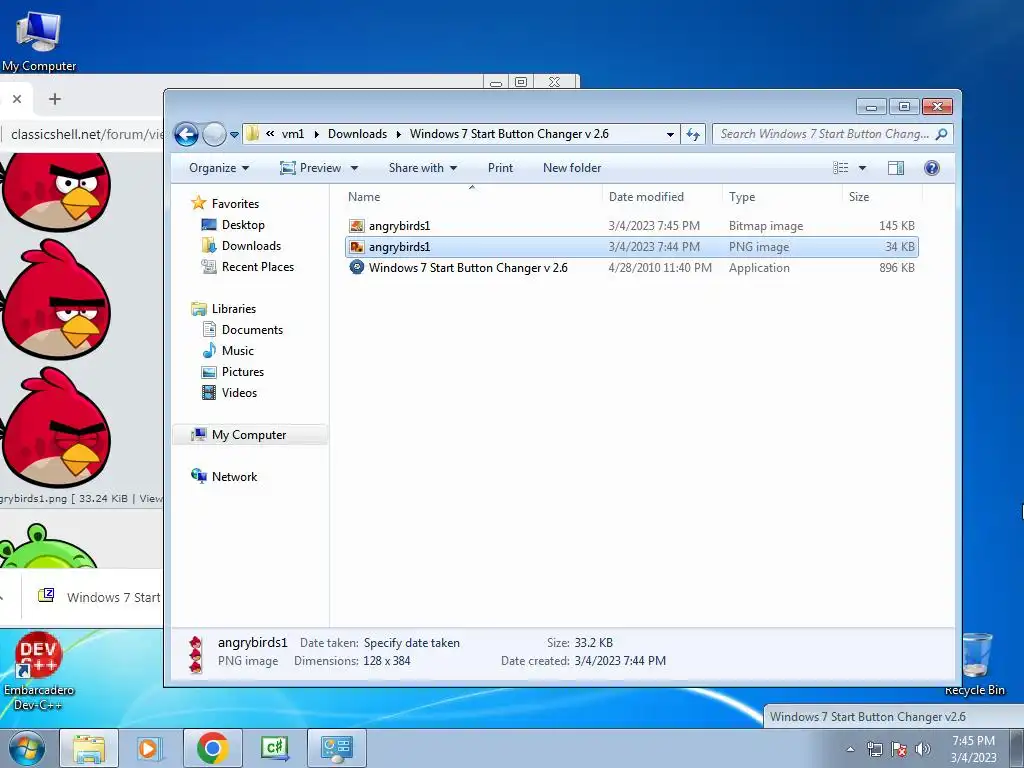Viewport: 1024px width, 768px height.
Task: Click the 4/28/2010 11:40 PM date cell
Action: [x=660, y=268]
